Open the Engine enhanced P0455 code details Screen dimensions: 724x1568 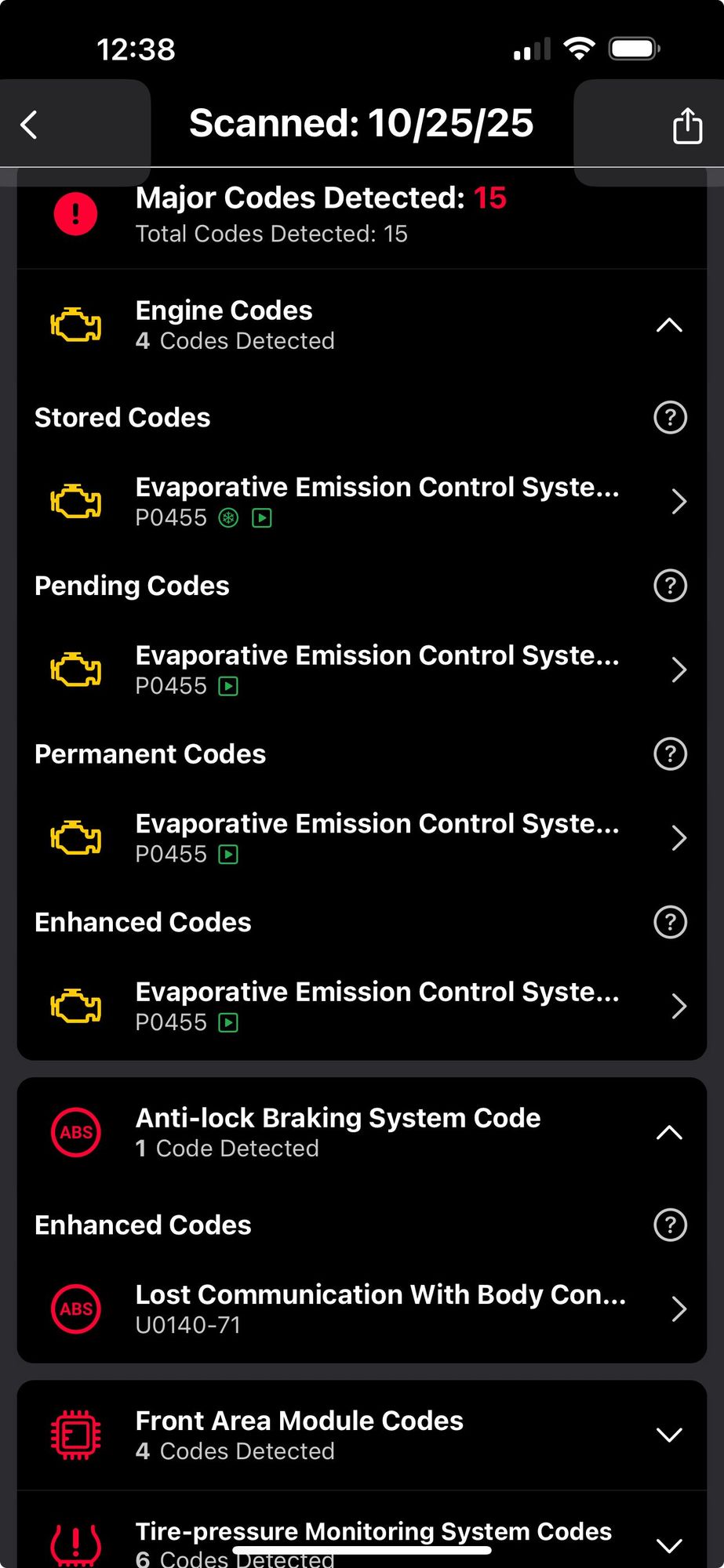coord(377,1006)
